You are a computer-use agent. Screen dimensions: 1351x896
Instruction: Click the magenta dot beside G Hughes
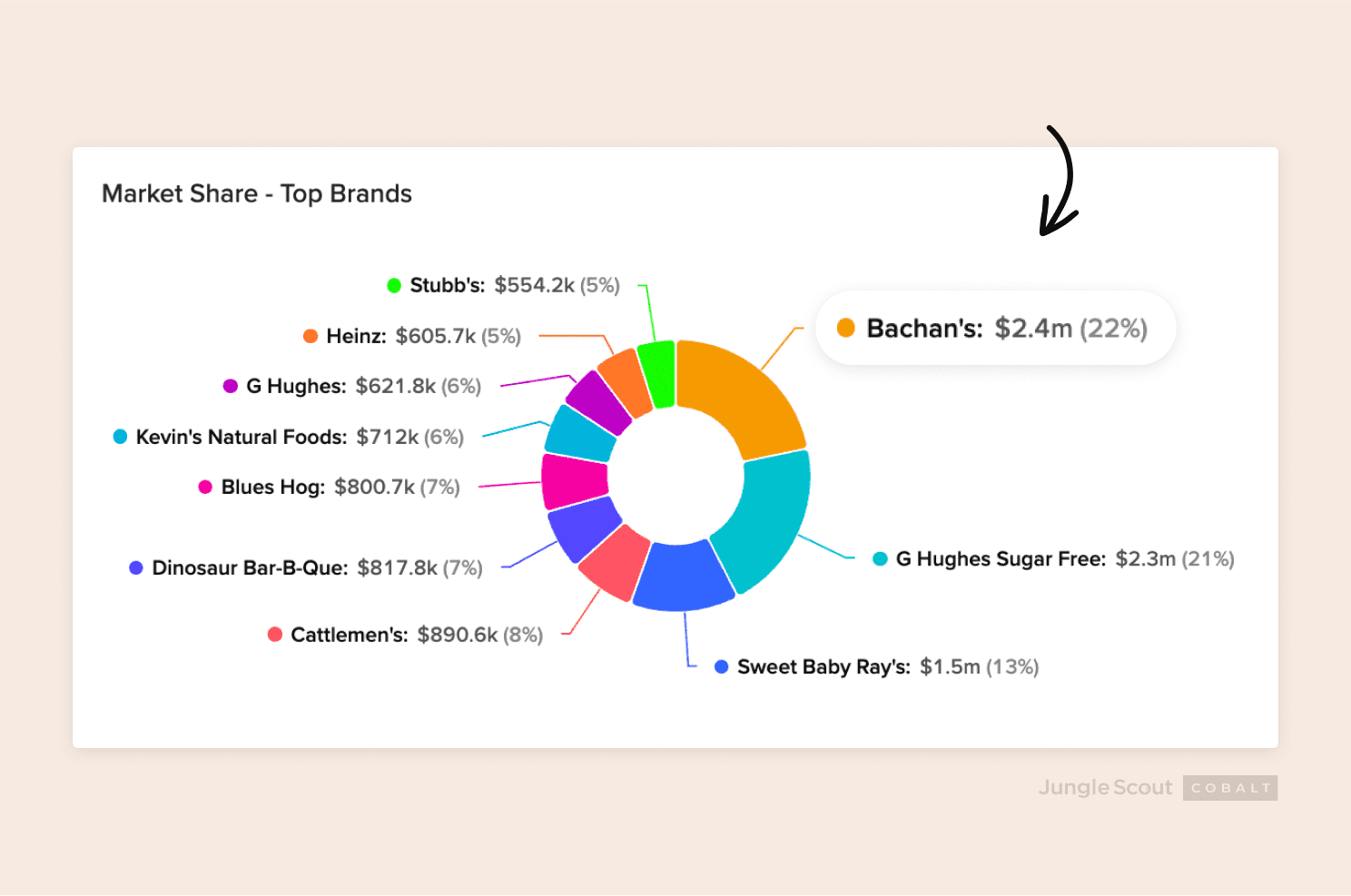[x=231, y=386]
